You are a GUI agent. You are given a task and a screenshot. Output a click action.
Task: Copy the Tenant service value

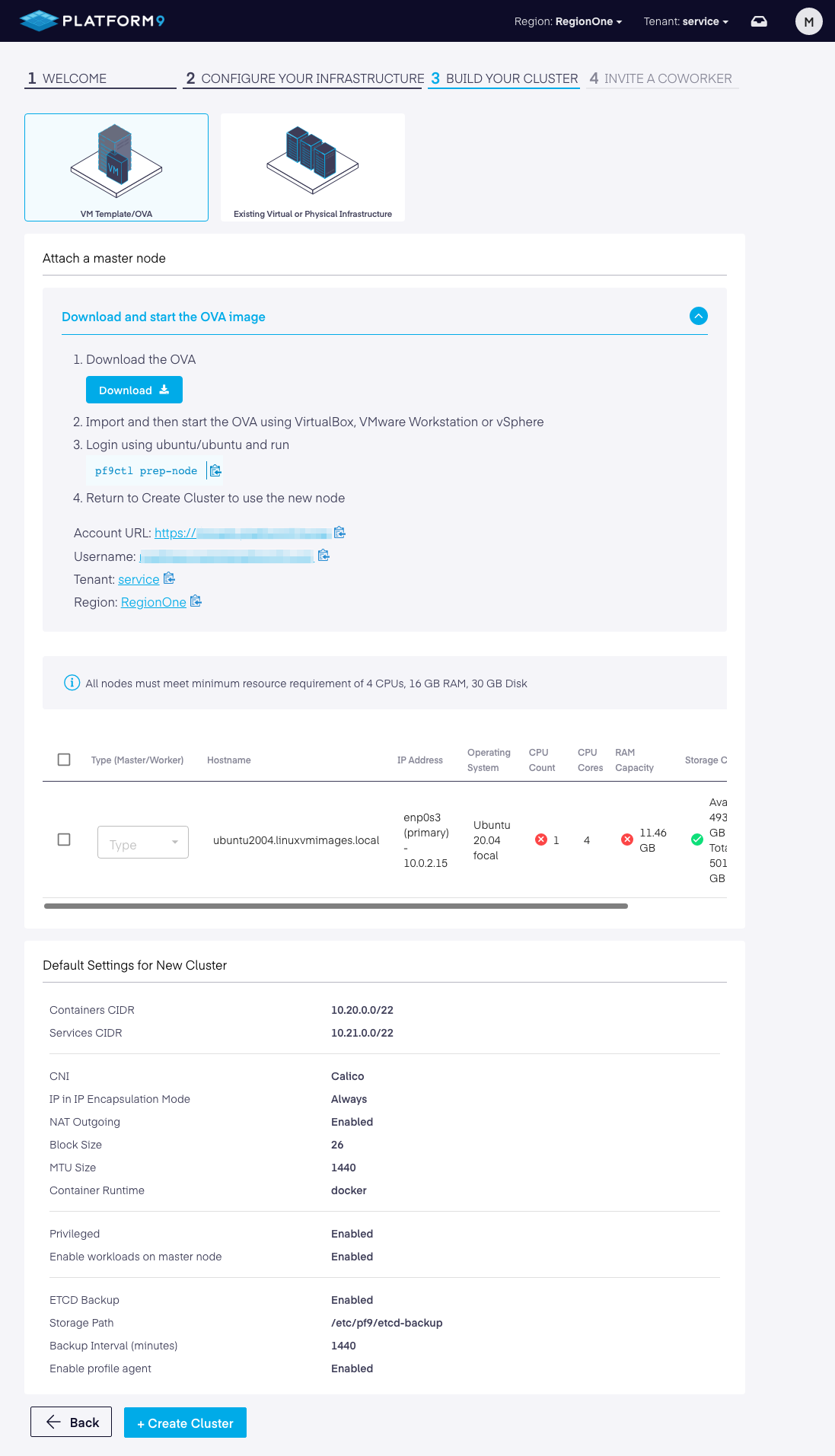pyautogui.click(x=169, y=579)
